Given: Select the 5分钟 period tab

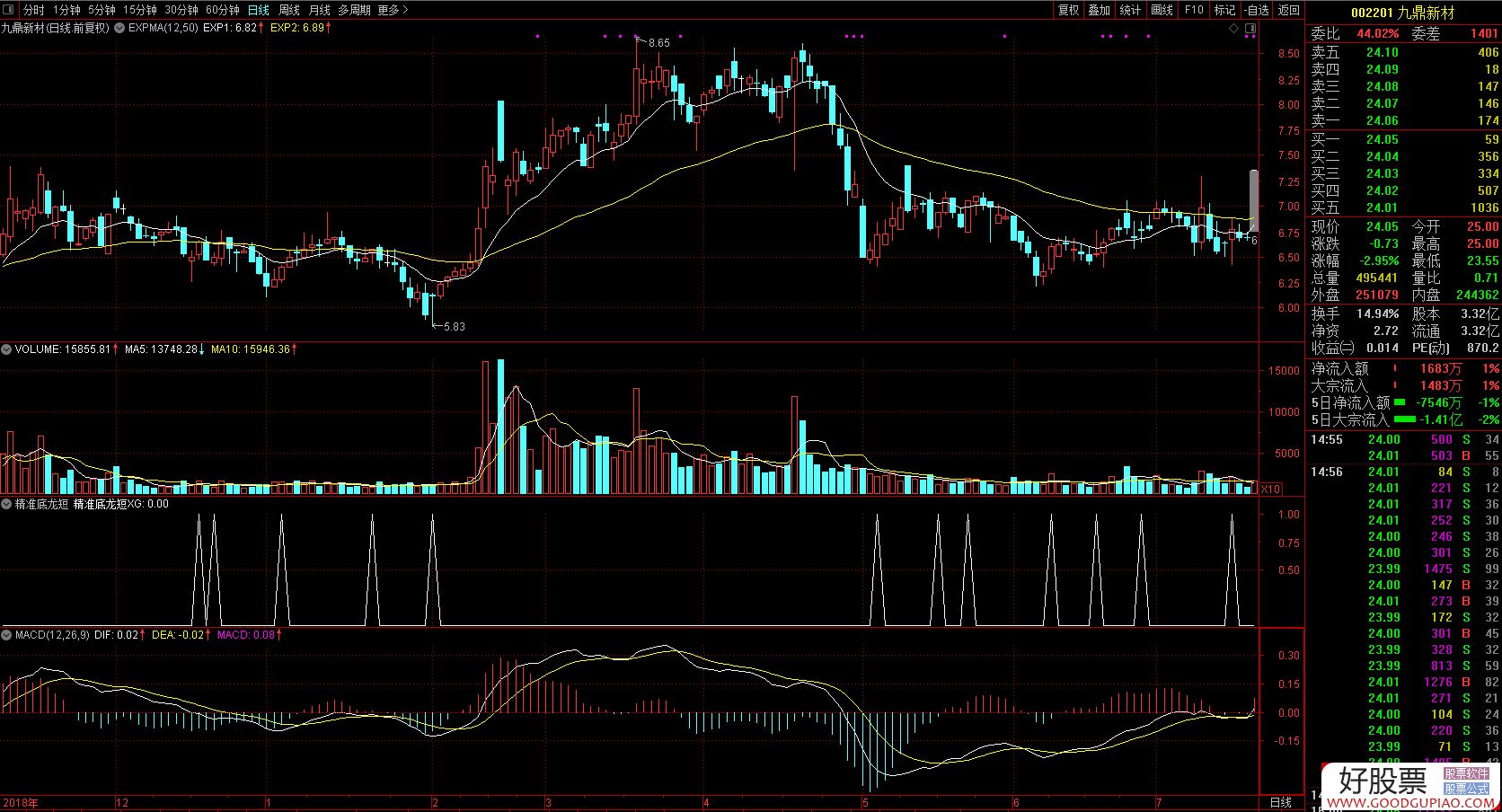Looking at the screenshot, I should point(102,10).
